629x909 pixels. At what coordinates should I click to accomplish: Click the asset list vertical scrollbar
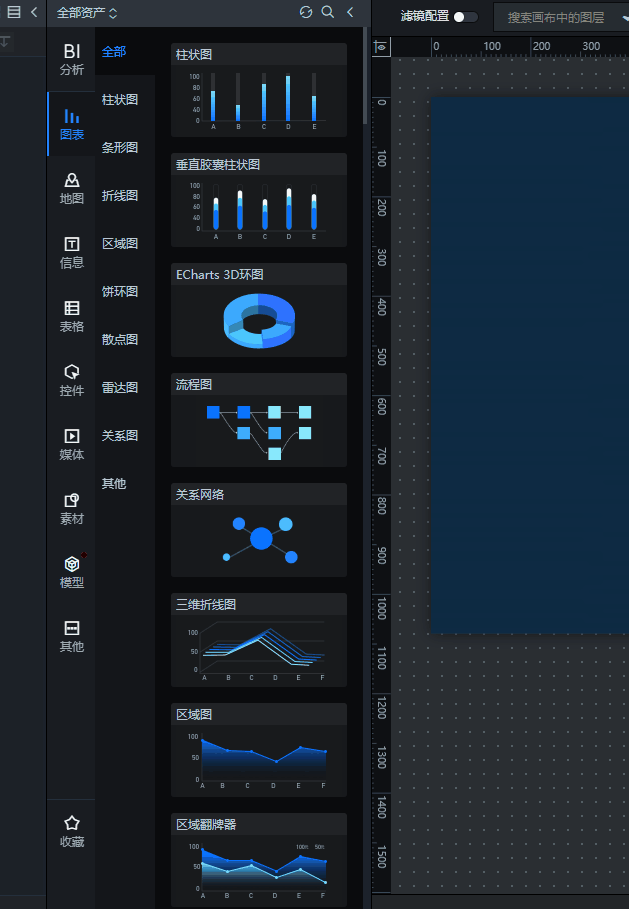(365, 75)
